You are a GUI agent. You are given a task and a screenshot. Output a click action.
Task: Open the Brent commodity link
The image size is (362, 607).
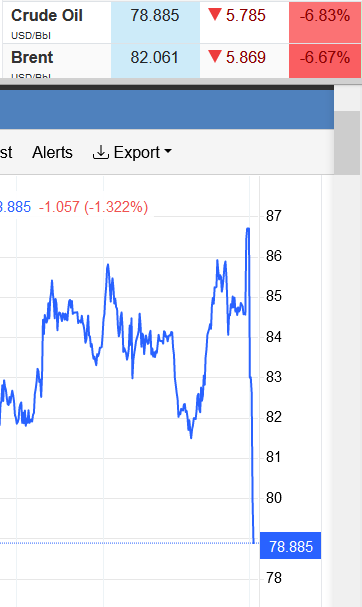click(x=32, y=57)
